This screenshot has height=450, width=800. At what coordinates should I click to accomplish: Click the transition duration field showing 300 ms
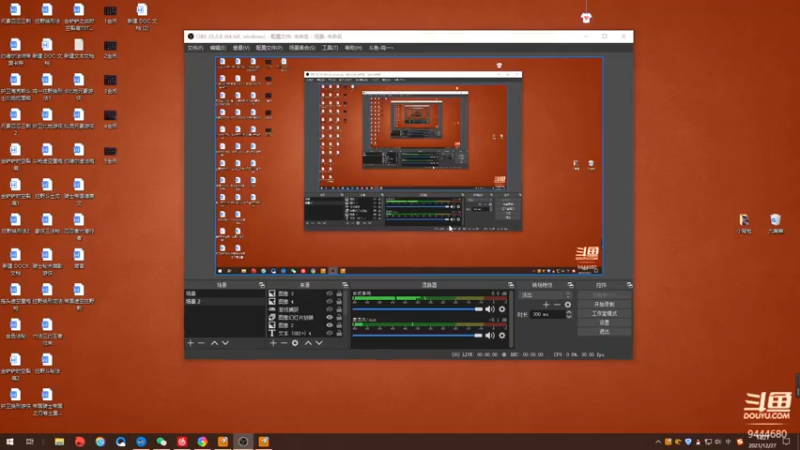[547, 314]
